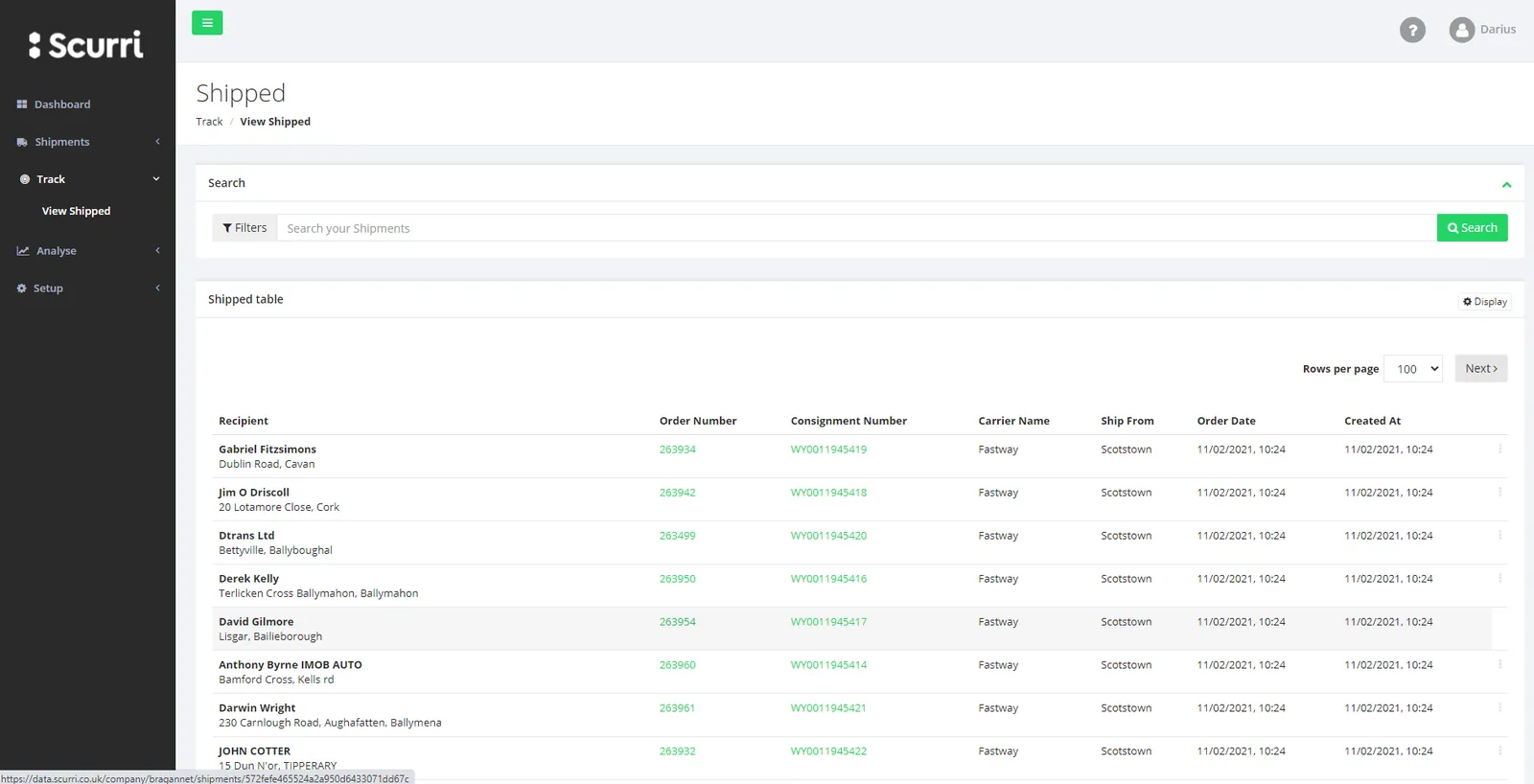Click the Consignment Number column header
This screenshot has height=784, width=1534.
[848, 421]
